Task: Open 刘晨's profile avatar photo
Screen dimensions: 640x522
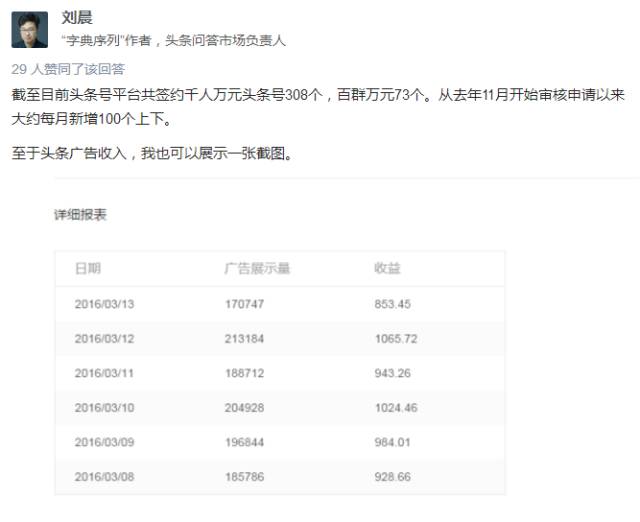Action: pyautogui.click(x=29, y=30)
